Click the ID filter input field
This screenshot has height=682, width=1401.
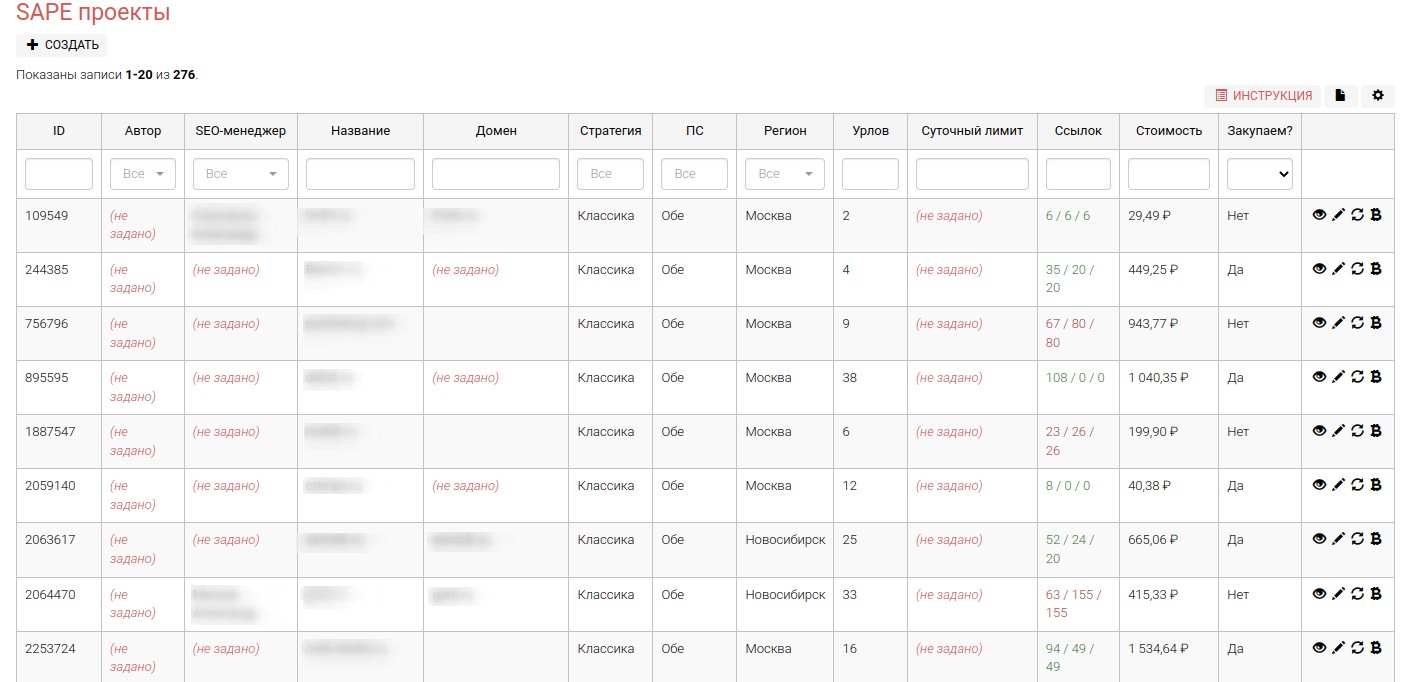[59, 174]
